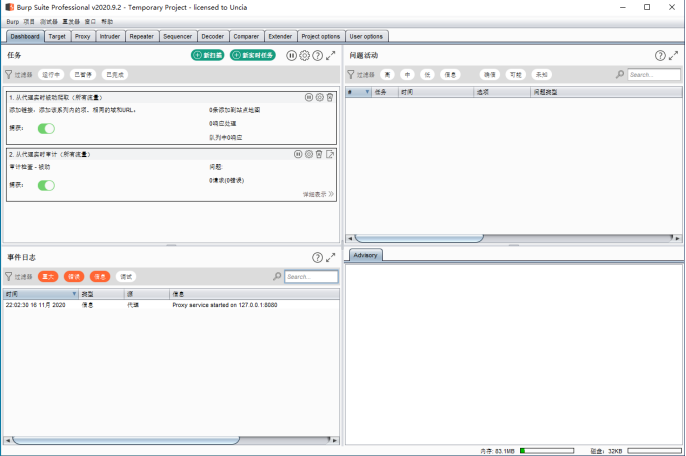Toggle the 运行中 running tasks filter
The width and height of the screenshot is (686, 456).
[51, 74]
